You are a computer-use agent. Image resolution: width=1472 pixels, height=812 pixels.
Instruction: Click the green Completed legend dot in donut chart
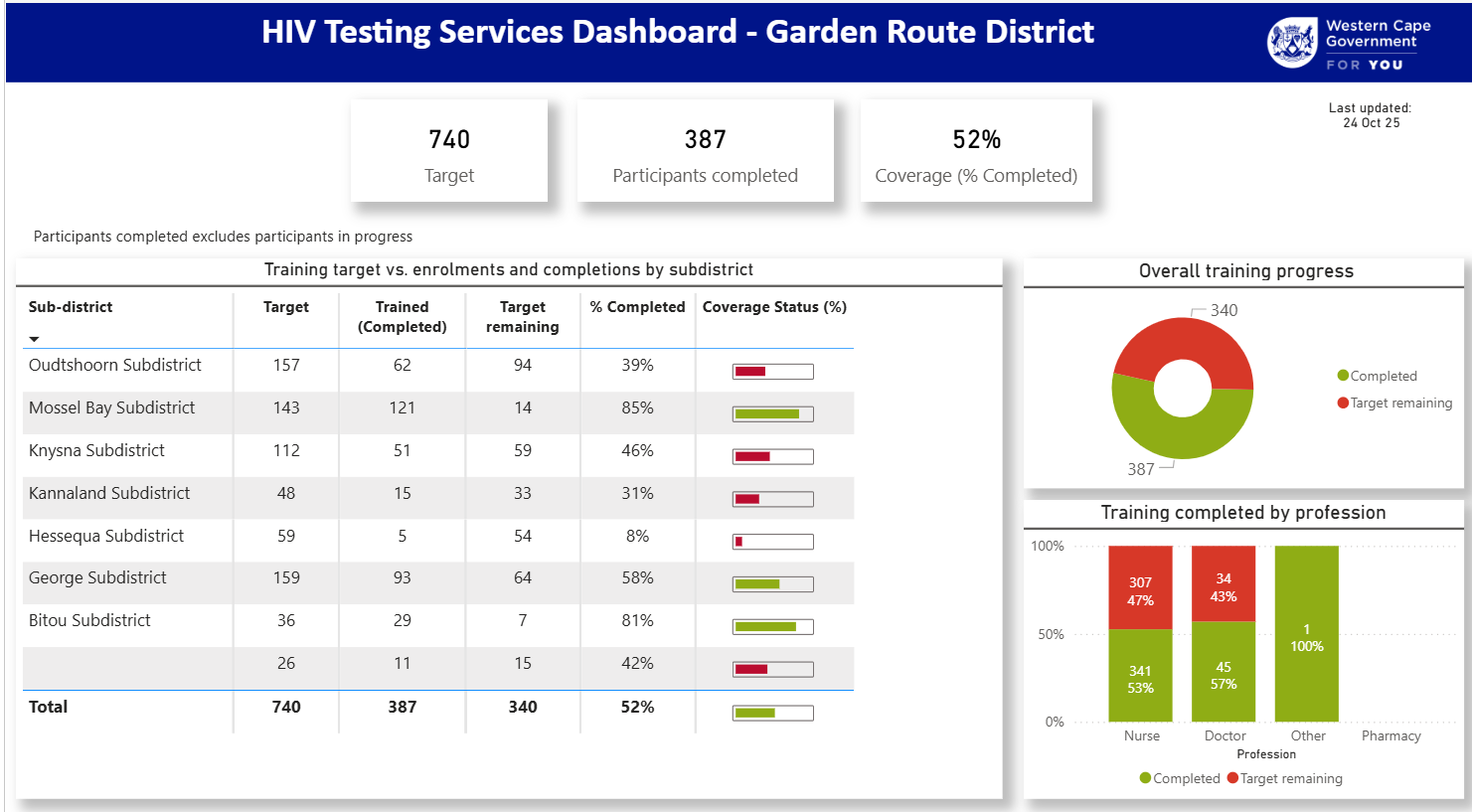pos(1343,376)
